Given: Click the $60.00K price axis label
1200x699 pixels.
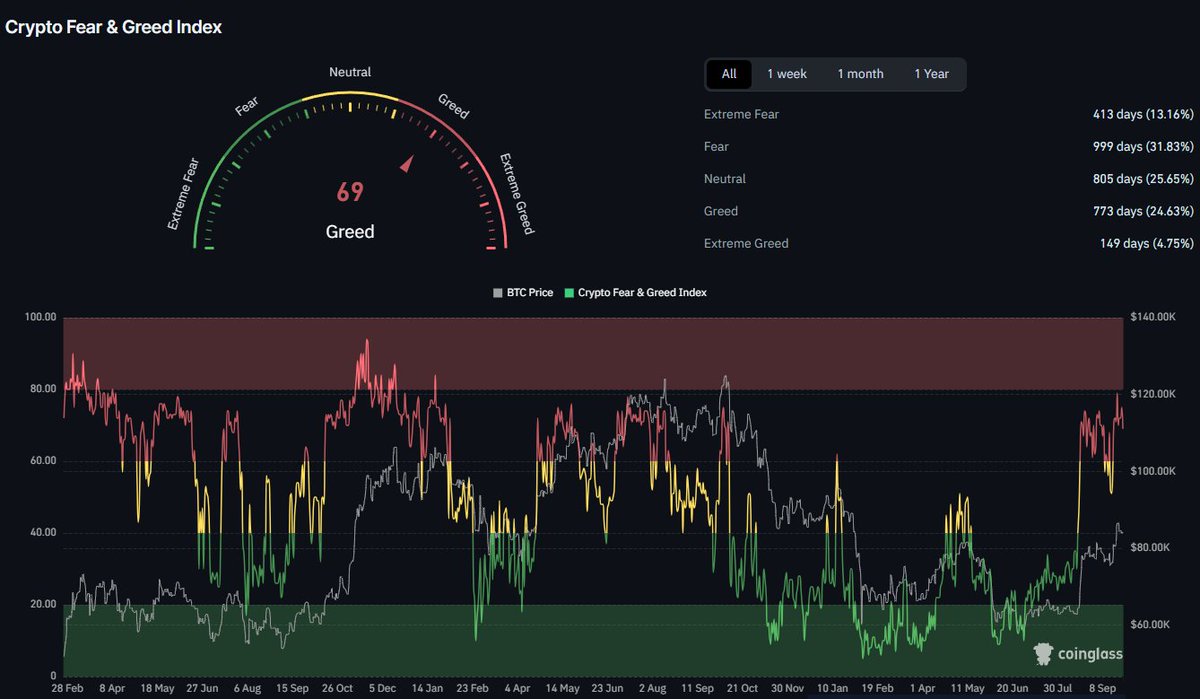Looking at the screenshot, I should (1150, 625).
